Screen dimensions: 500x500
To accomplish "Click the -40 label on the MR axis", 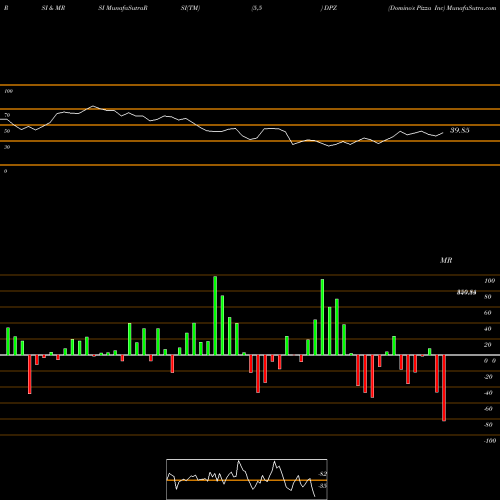I will (488, 393).
